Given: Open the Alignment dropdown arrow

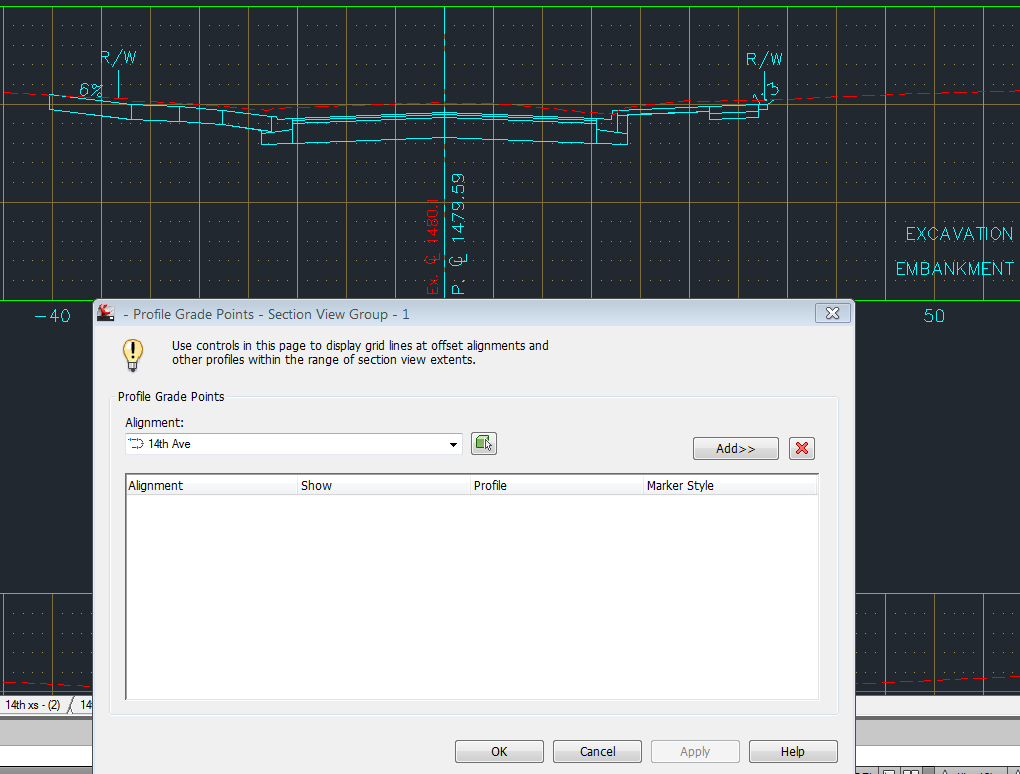Looking at the screenshot, I should (453, 443).
